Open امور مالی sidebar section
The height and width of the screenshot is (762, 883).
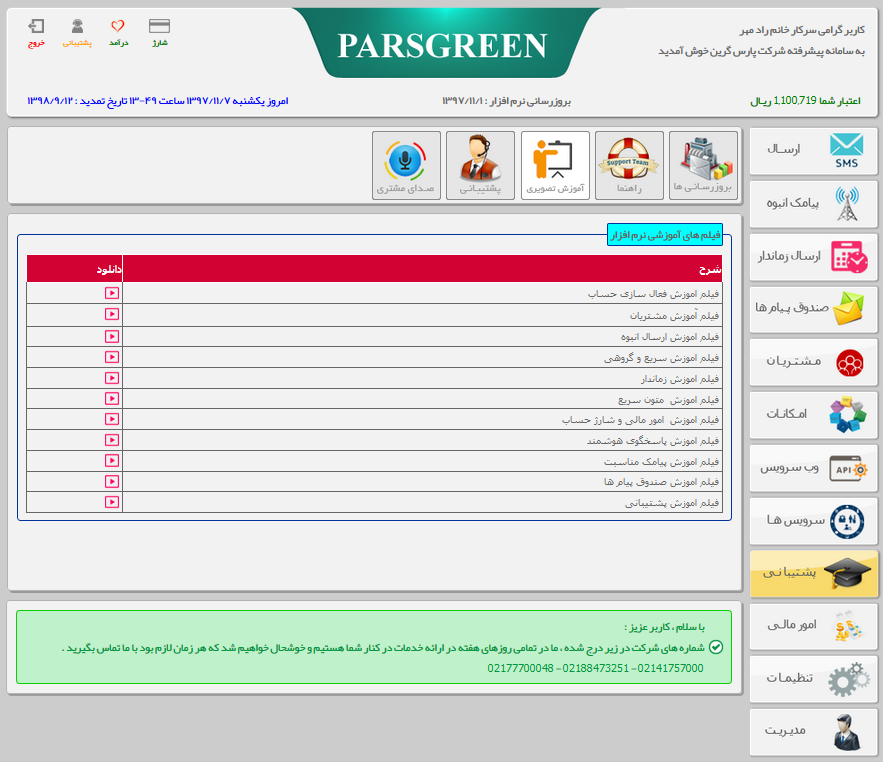pos(814,626)
